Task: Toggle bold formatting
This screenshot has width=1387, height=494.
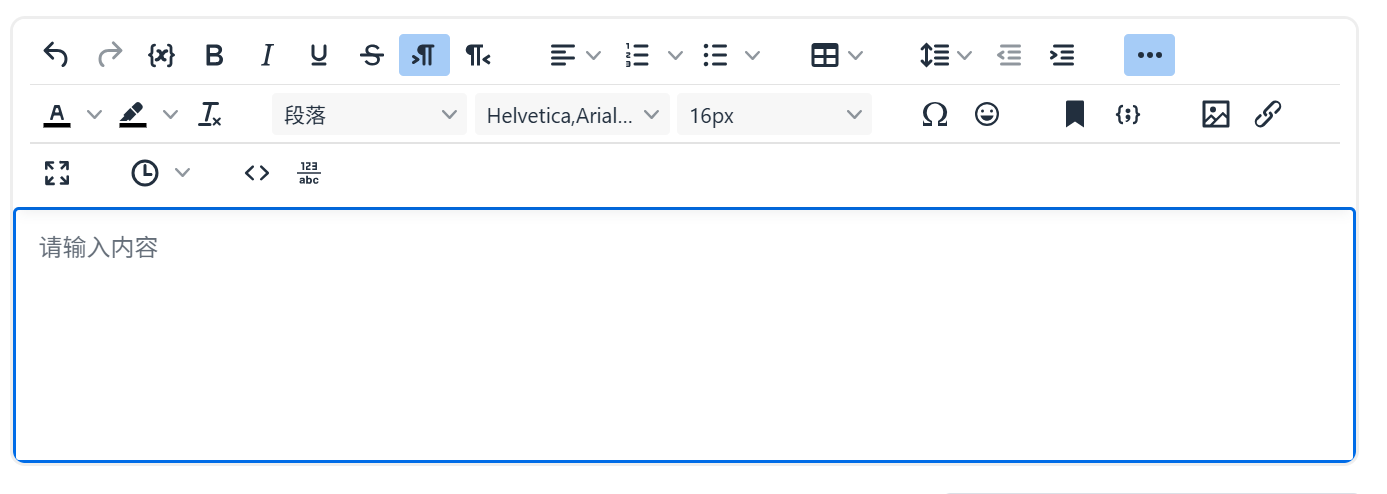Action: coord(214,56)
